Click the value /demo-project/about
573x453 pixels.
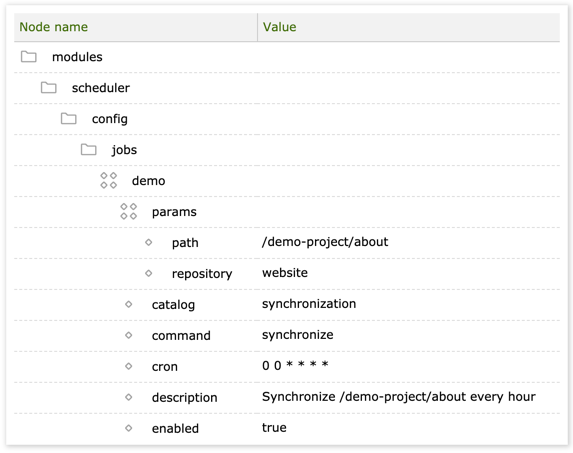(325, 242)
